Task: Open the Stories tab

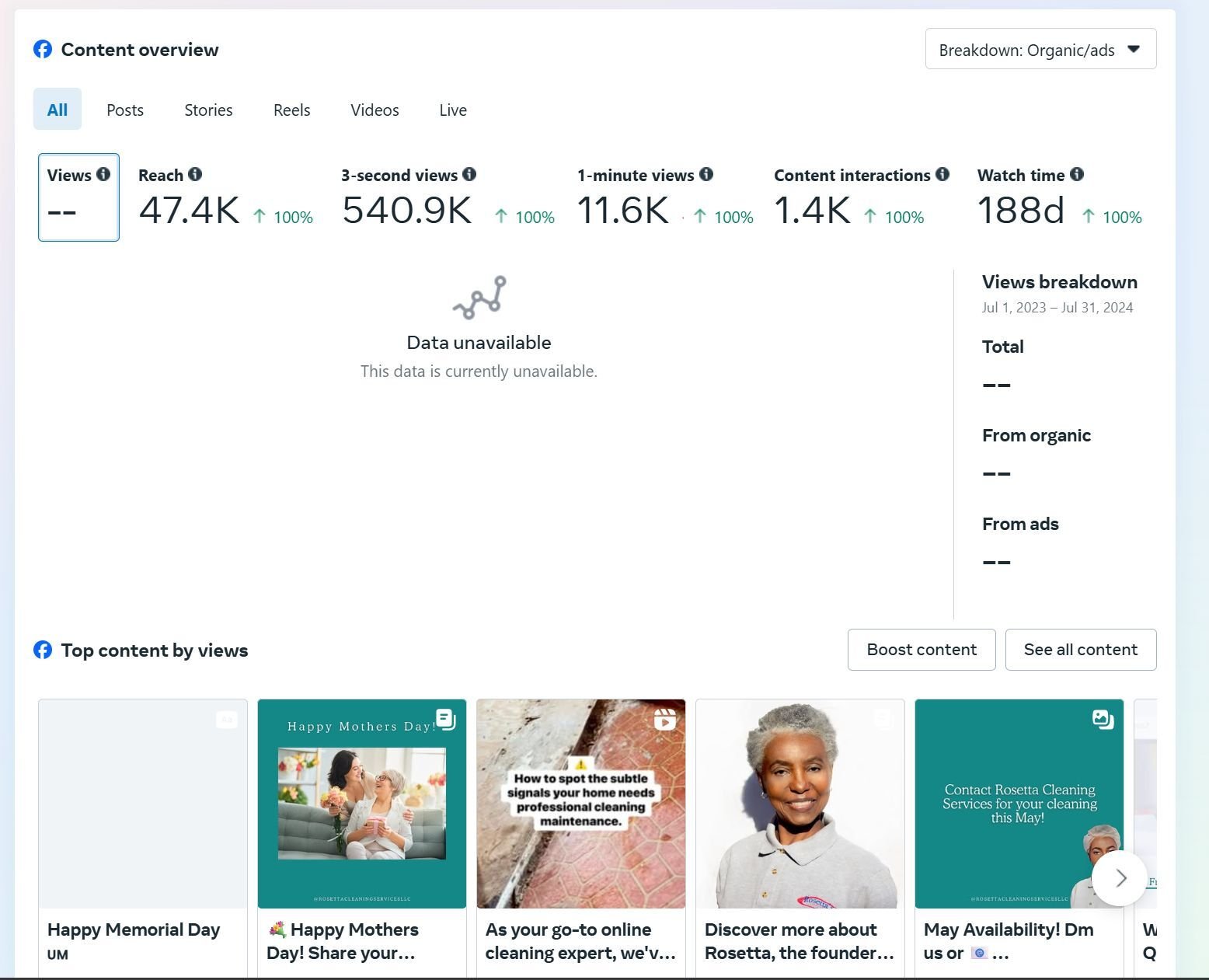Action: pos(208,110)
